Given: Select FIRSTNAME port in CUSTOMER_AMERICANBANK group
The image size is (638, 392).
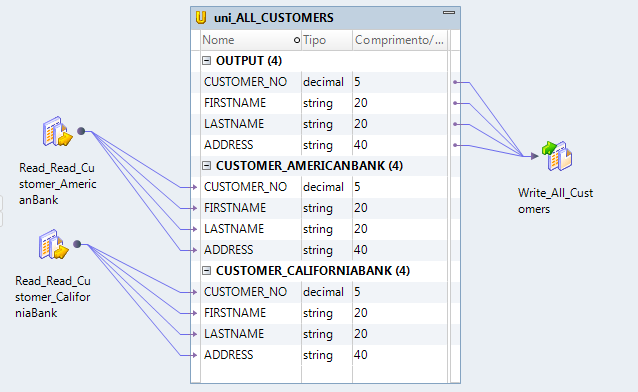Looking at the screenshot, I should (x=235, y=208).
